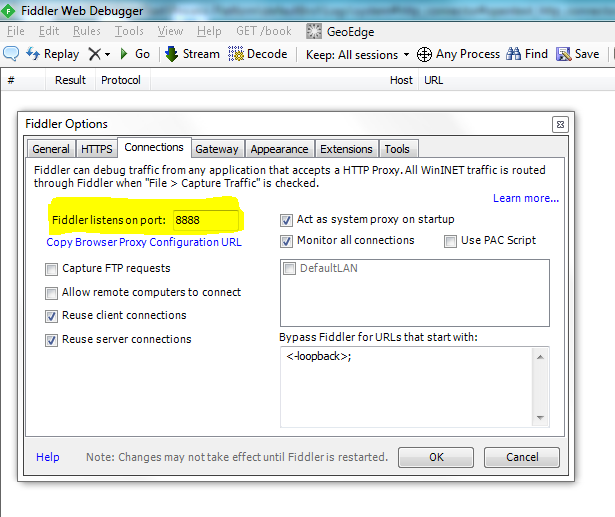Click the Learn more link
Image resolution: width=615 pixels, height=517 pixels.
point(526,198)
